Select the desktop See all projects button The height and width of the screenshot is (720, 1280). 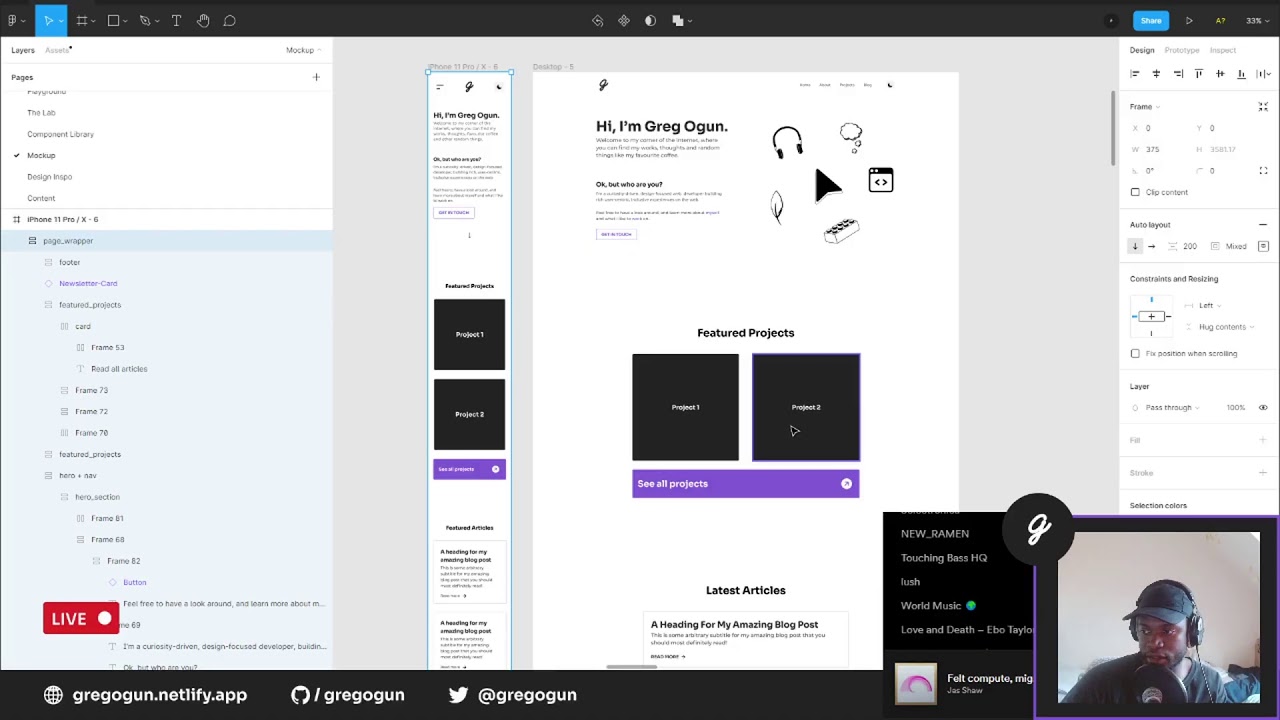[745, 484]
